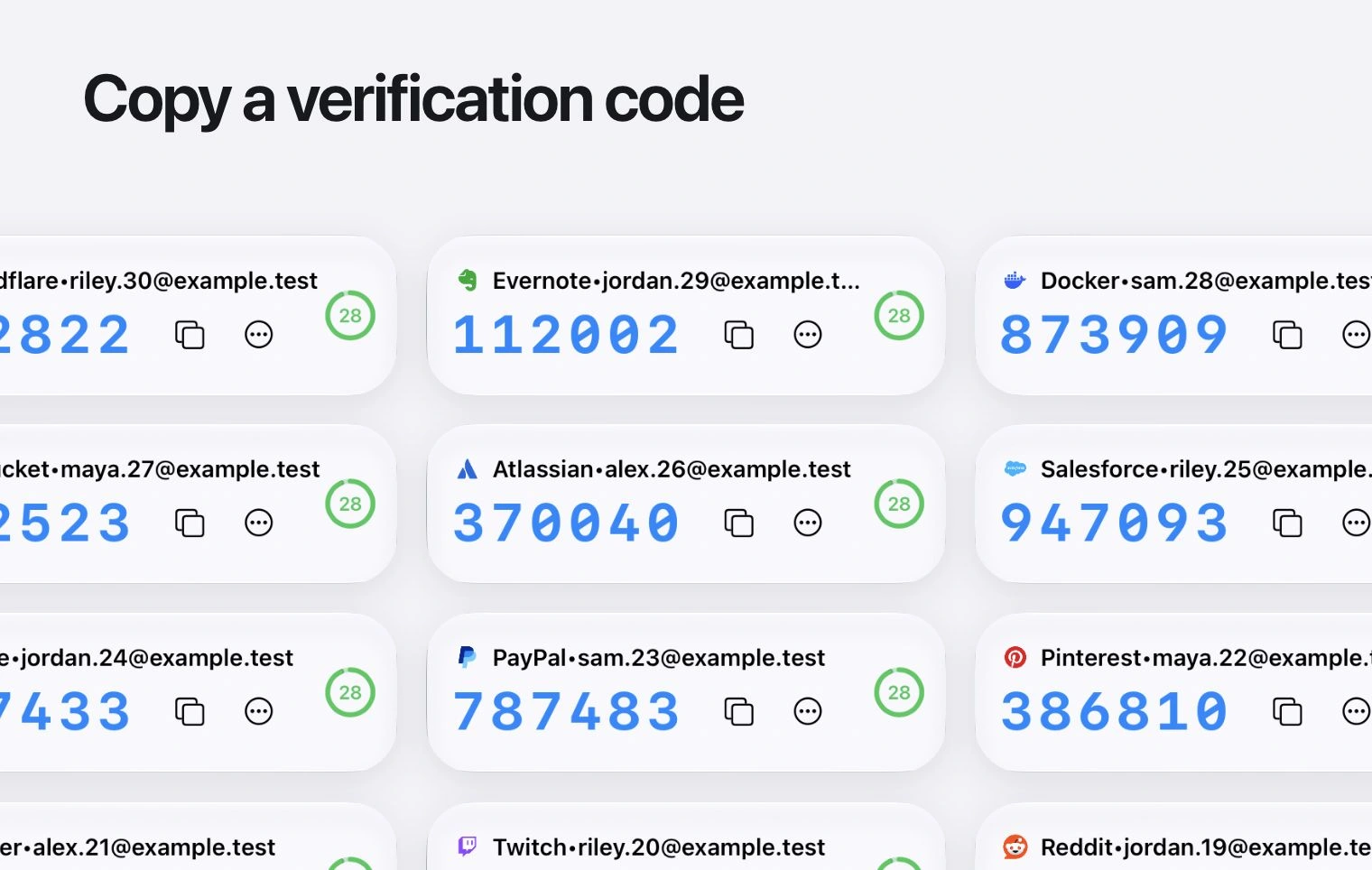1372x870 pixels.
Task: Click the PayPal sam.23@example.test label
Action: point(659,658)
